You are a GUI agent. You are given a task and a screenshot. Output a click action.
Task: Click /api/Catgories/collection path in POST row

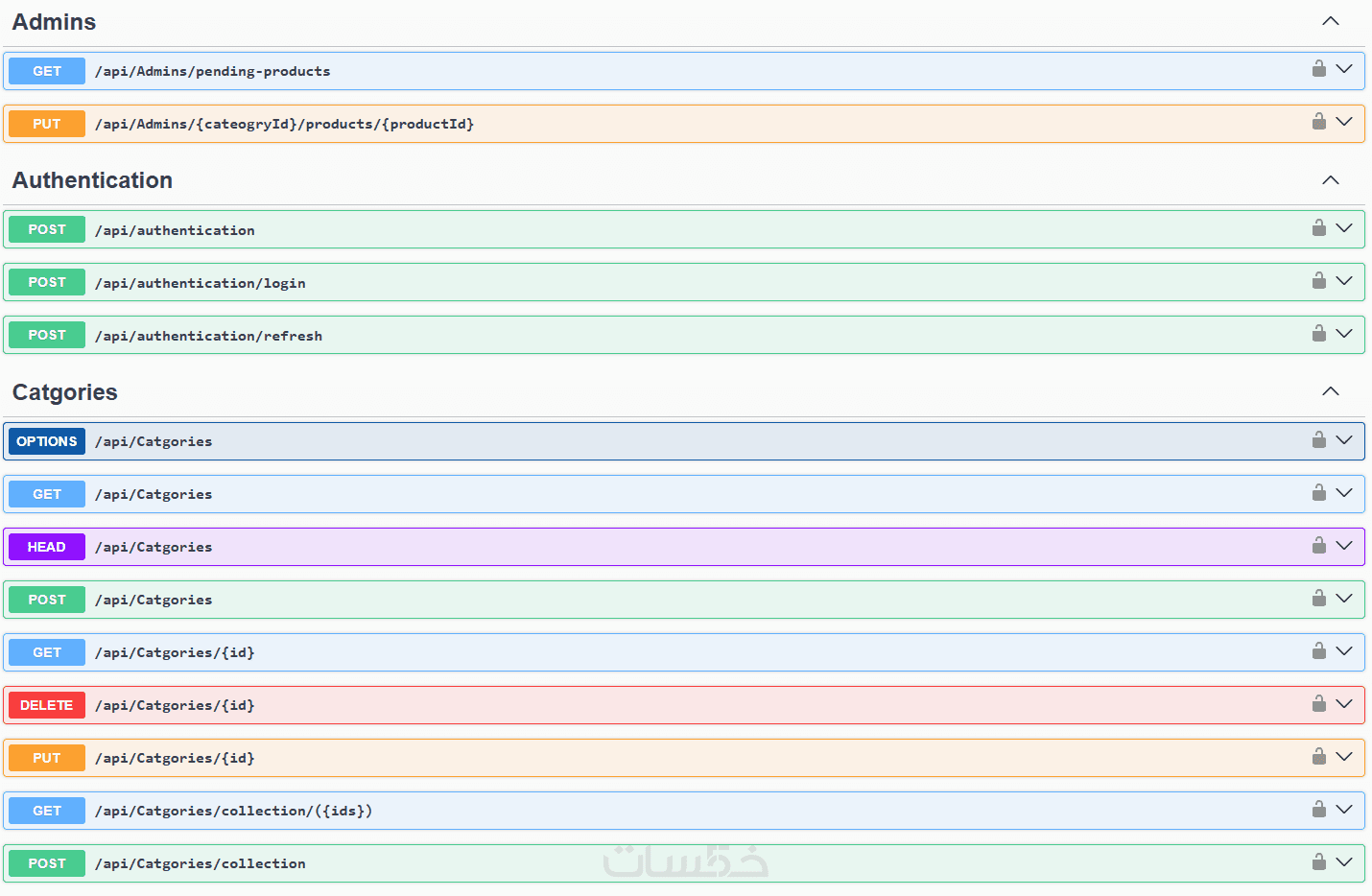pyautogui.click(x=200, y=863)
